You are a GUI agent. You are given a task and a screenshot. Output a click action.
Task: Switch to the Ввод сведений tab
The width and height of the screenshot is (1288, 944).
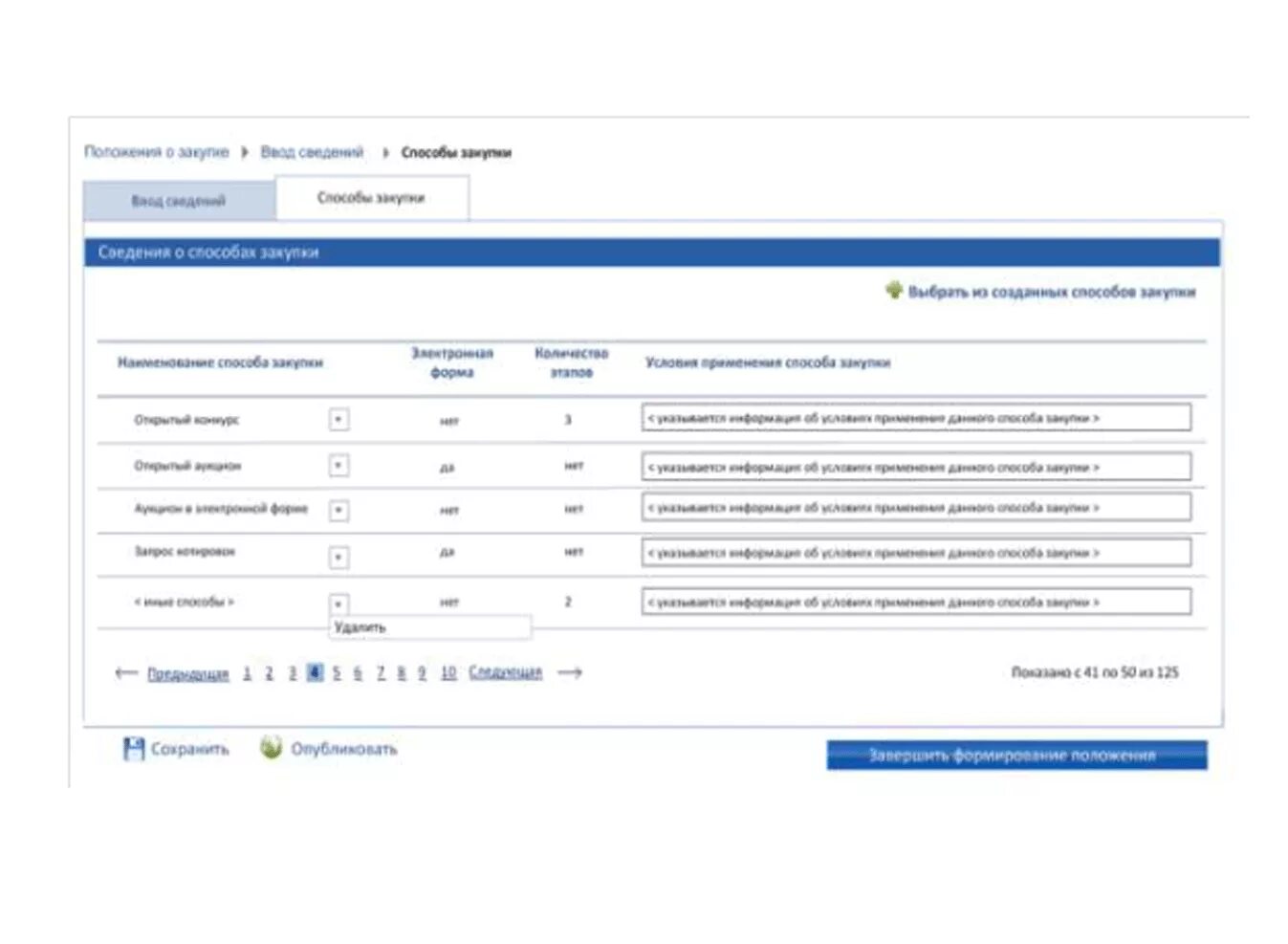(179, 201)
